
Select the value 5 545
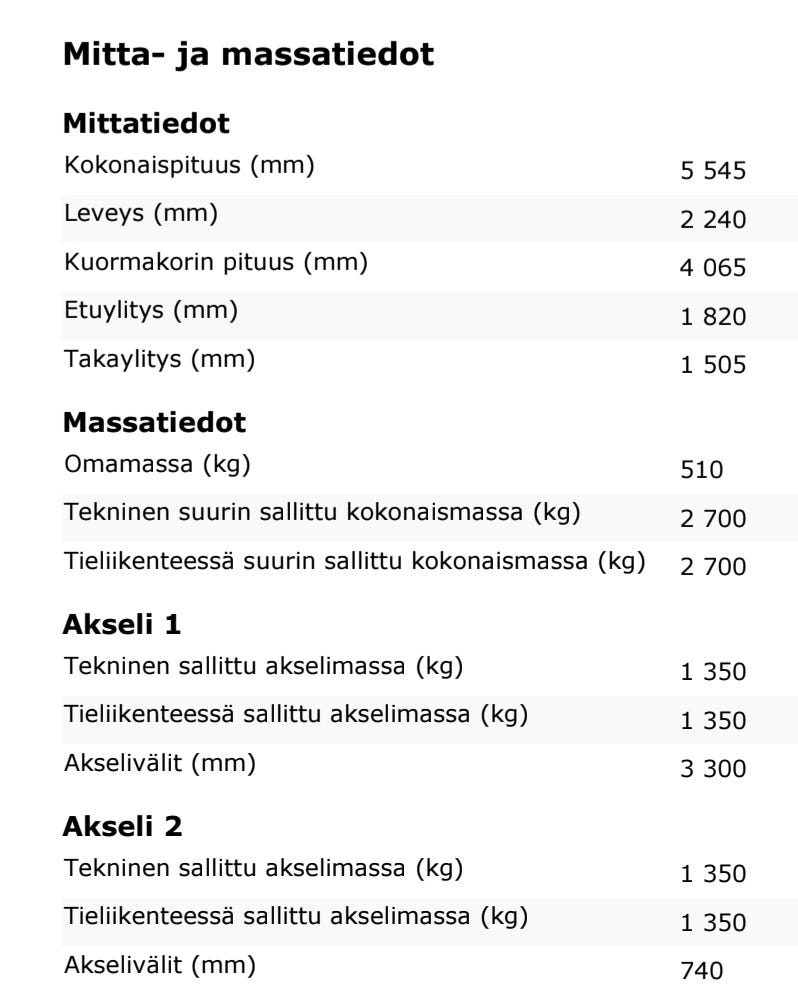coord(713,171)
